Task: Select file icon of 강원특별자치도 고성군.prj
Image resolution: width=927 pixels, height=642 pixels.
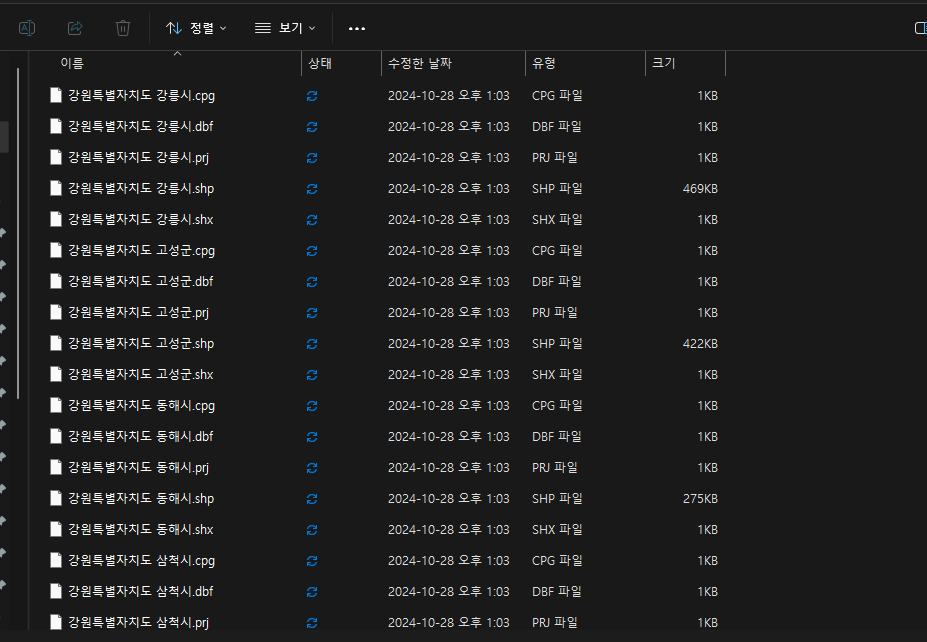Action: (x=56, y=312)
